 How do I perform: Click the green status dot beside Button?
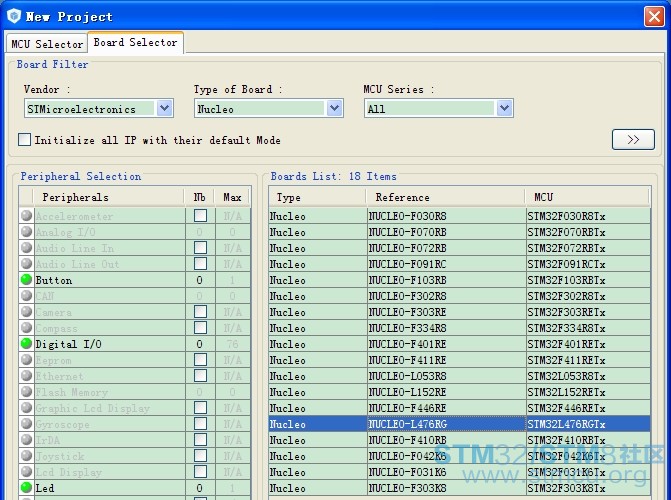(27, 280)
